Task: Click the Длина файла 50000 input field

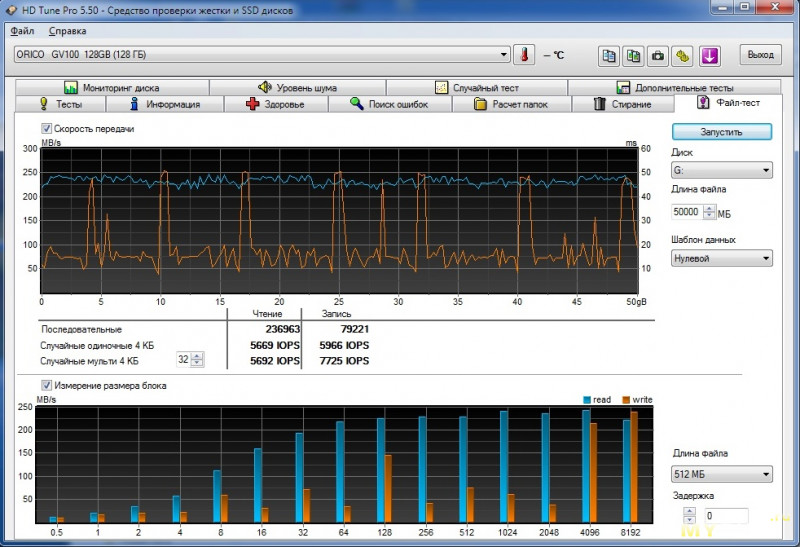Action: 687,212
